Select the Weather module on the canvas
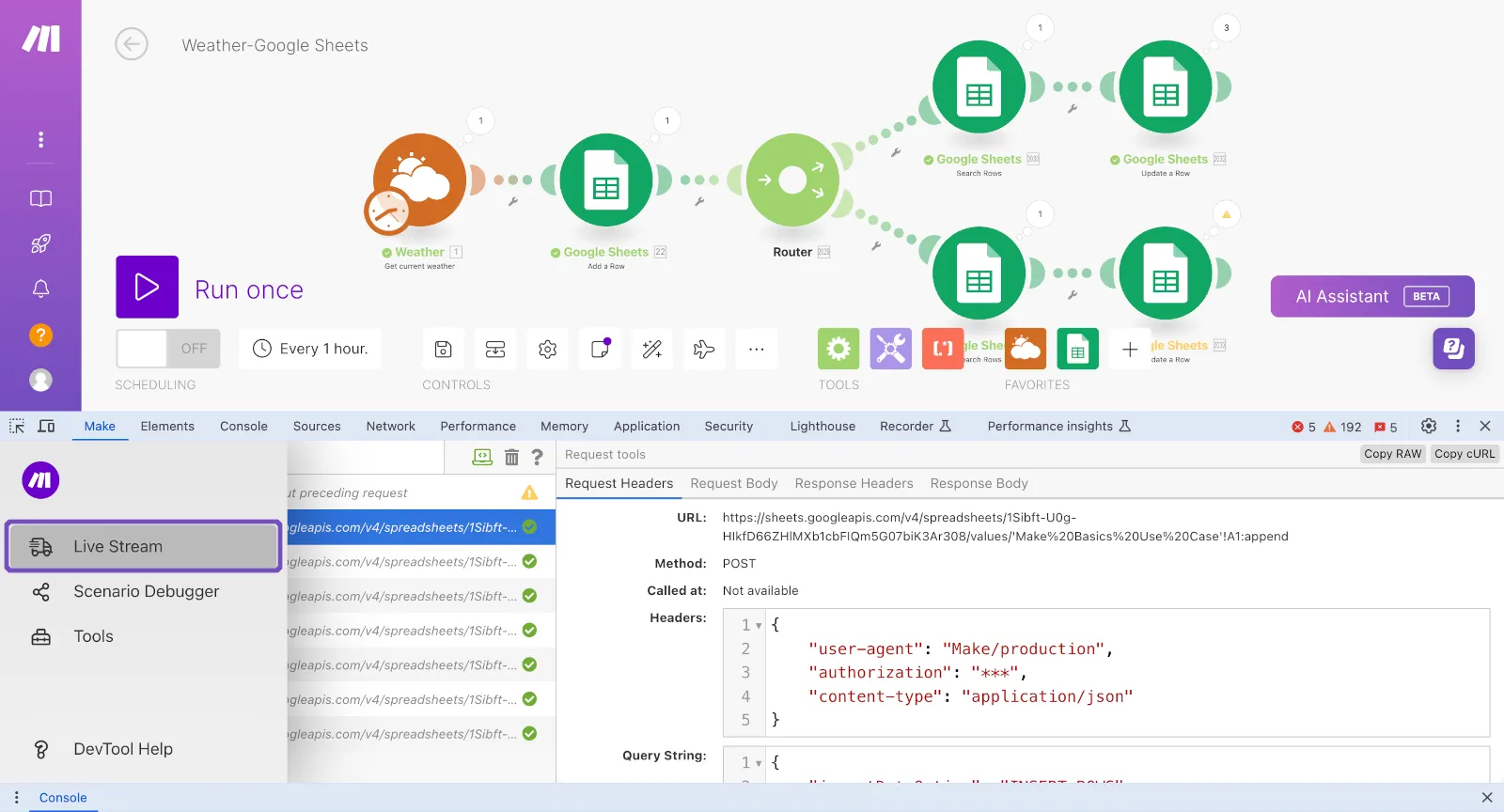 420,180
